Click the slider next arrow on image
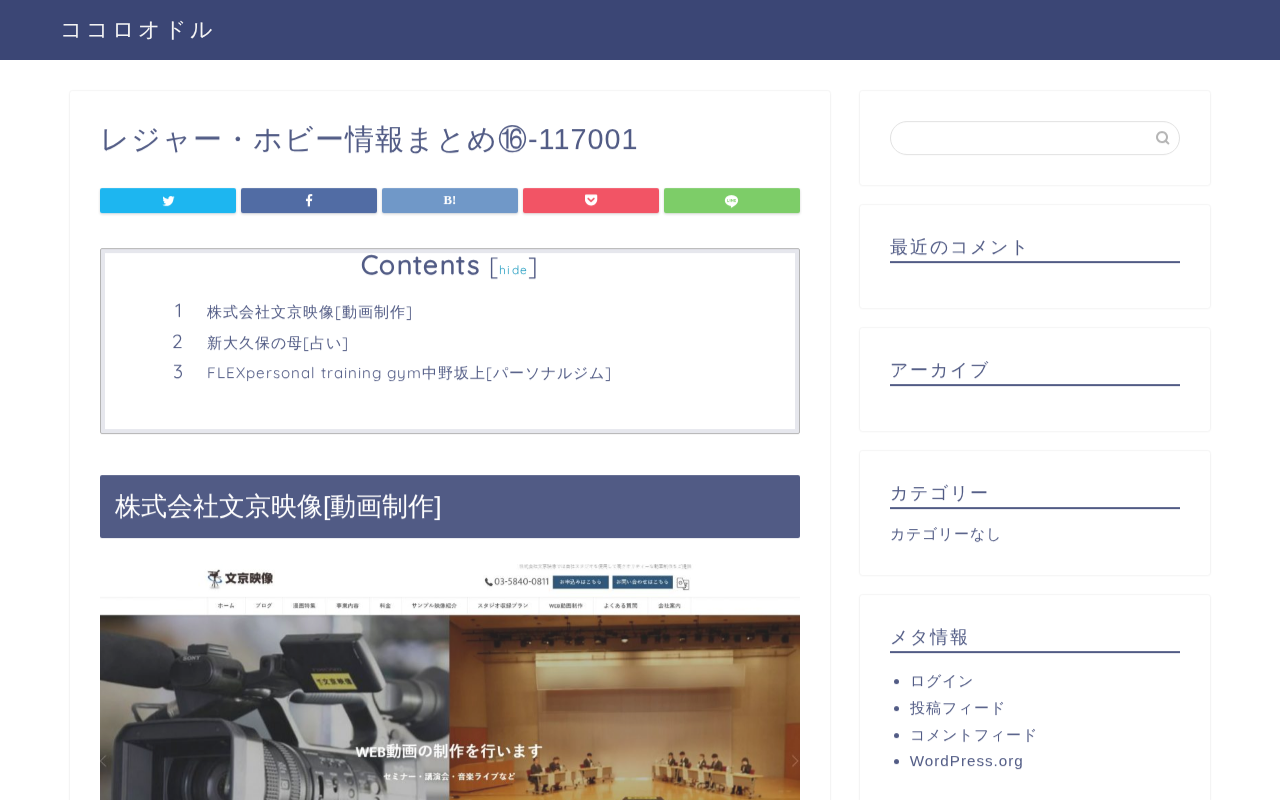The width and height of the screenshot is (1280, 800). (795, 760)
